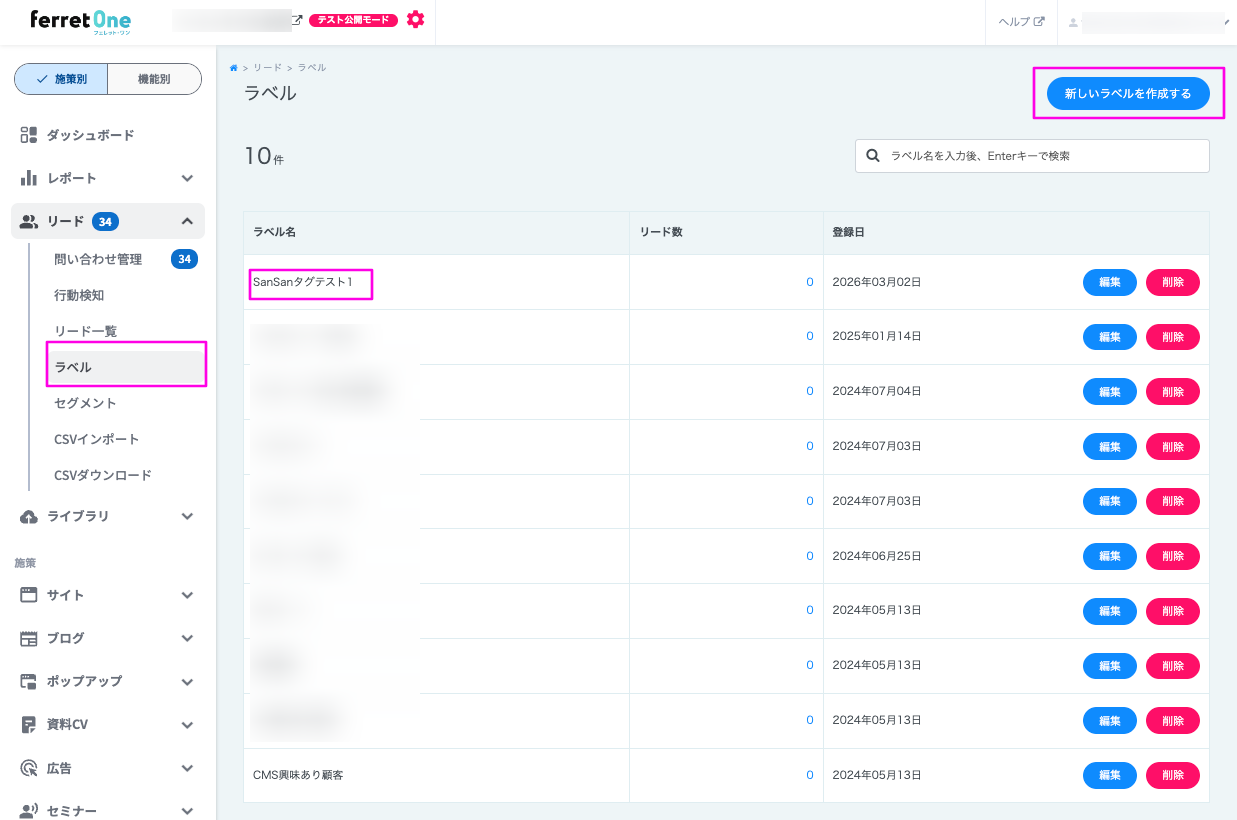Open the Dashboard icon in sidebar
The width and height of the screenshot is (1237, 820).
[x=29, y=135]
